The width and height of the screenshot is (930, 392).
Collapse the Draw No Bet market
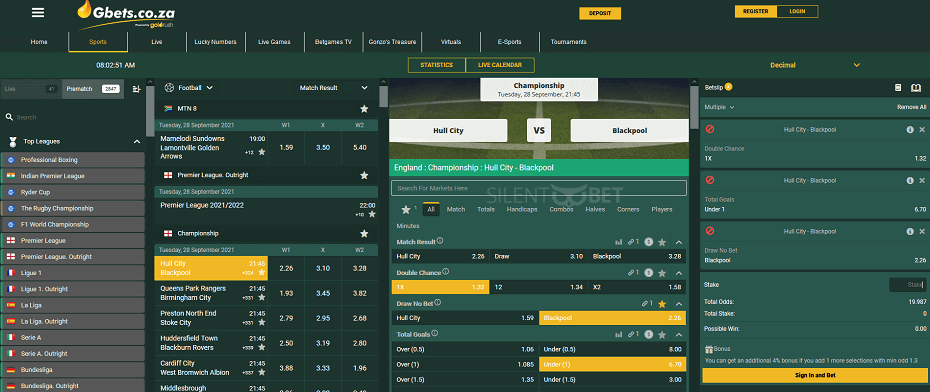pyautogui.click(x=679, y=304)
